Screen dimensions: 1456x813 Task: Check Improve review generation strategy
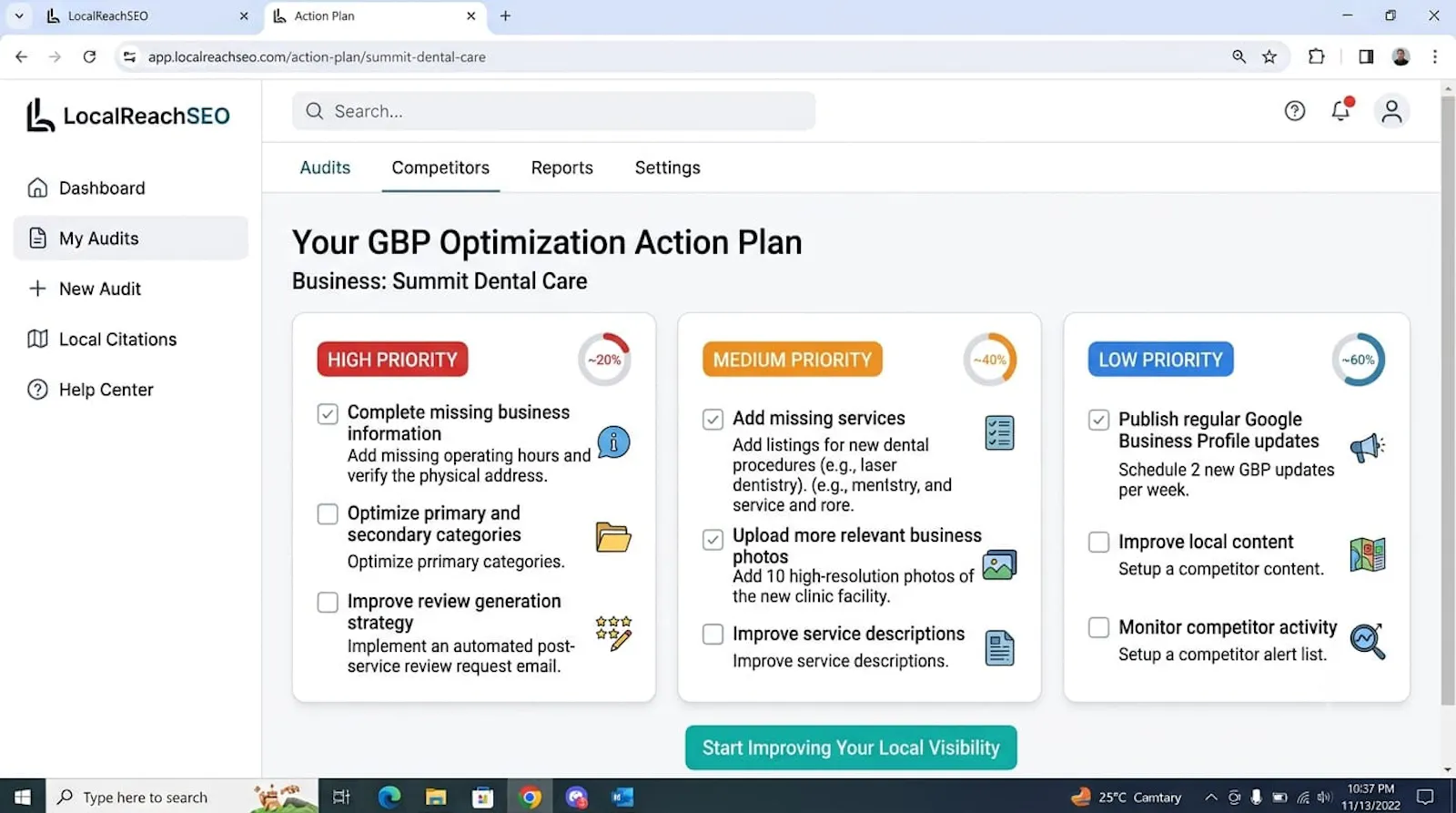[328, 603]
